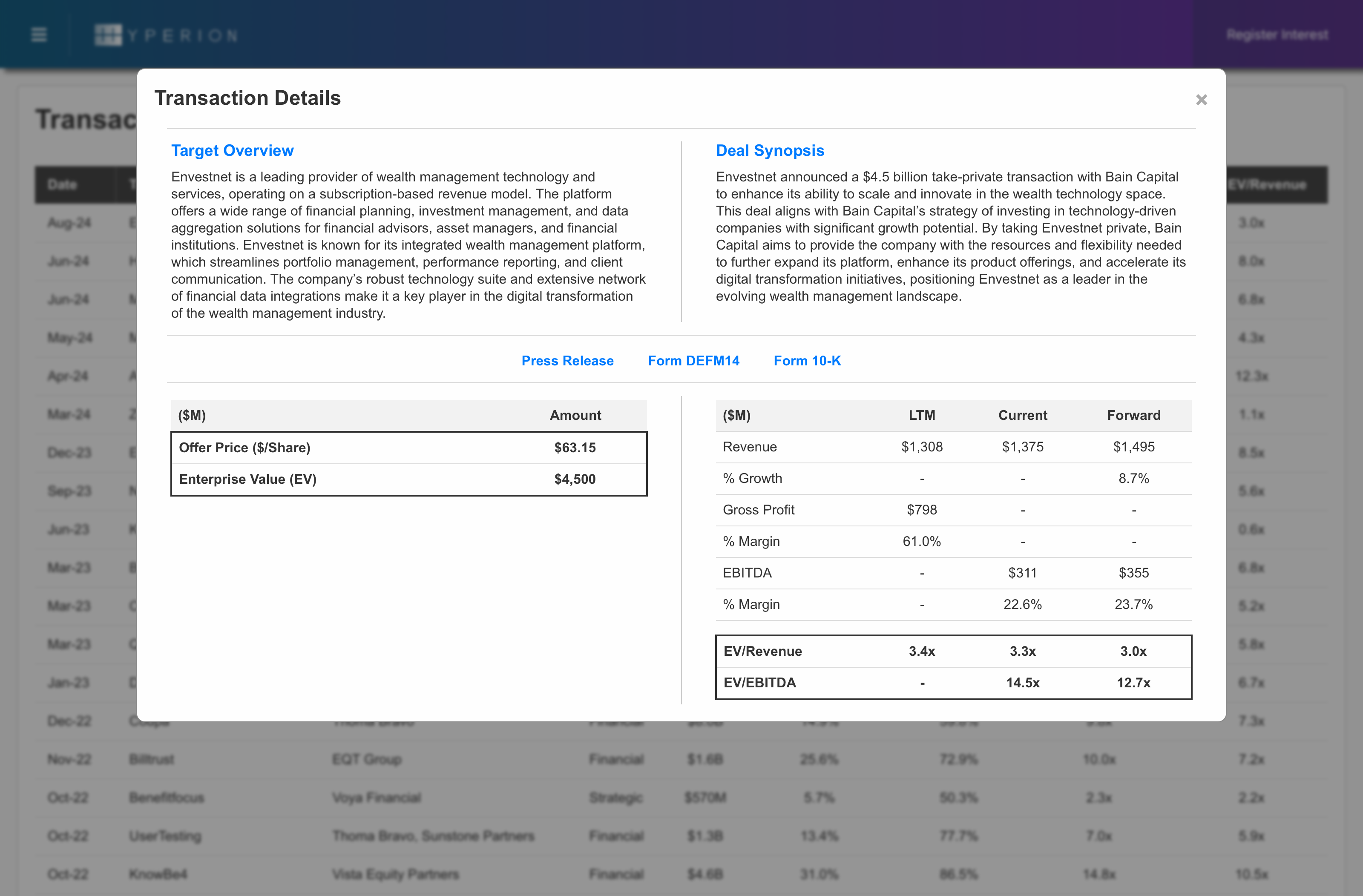Select the KnowBe4 row in background table
This screenshot has height=896, width=1363.
681,875
